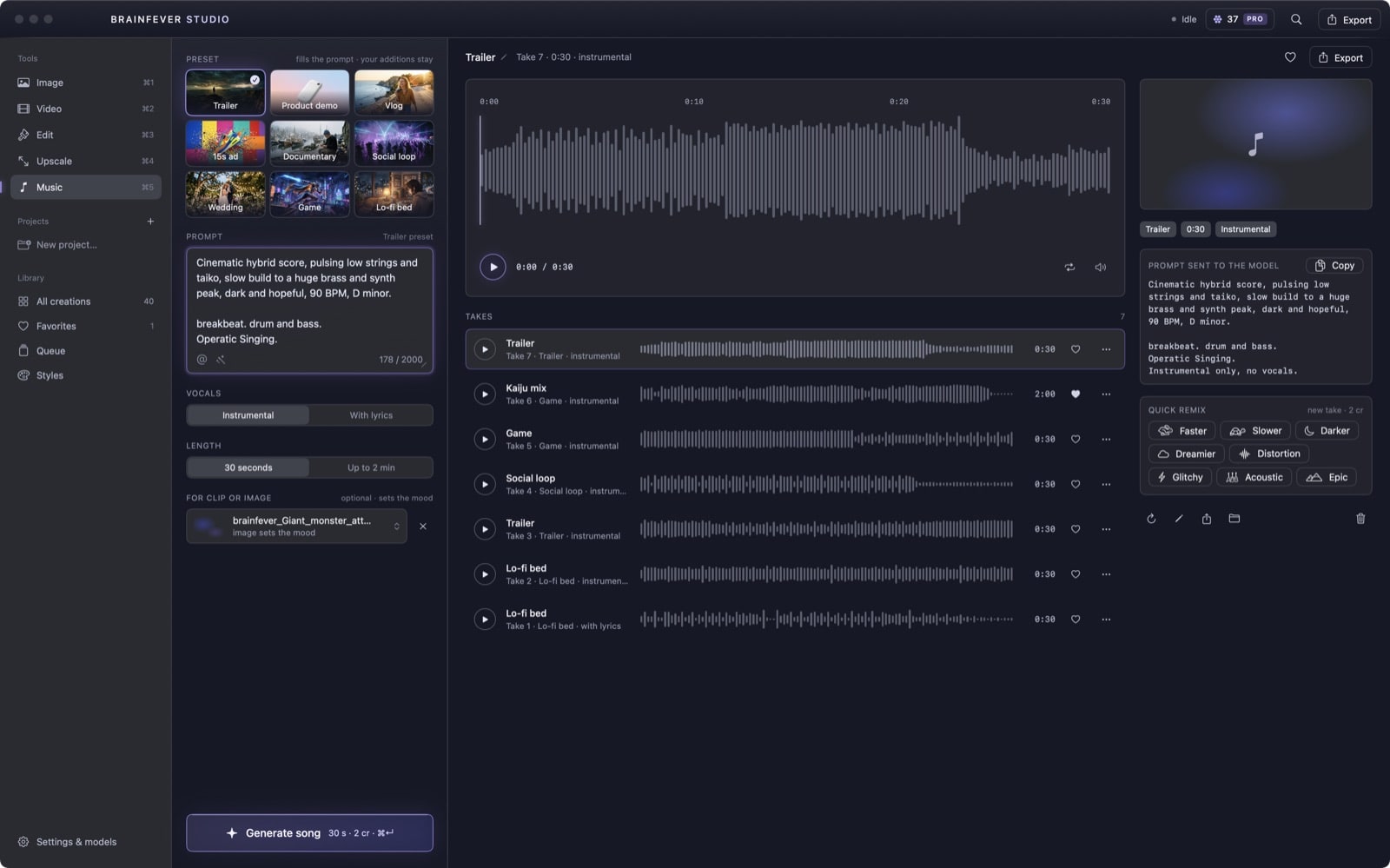Click the regenerate icon below Quick Remix
The width and height of the screenshot is (1390, 868).
(x=1151, y=519)
